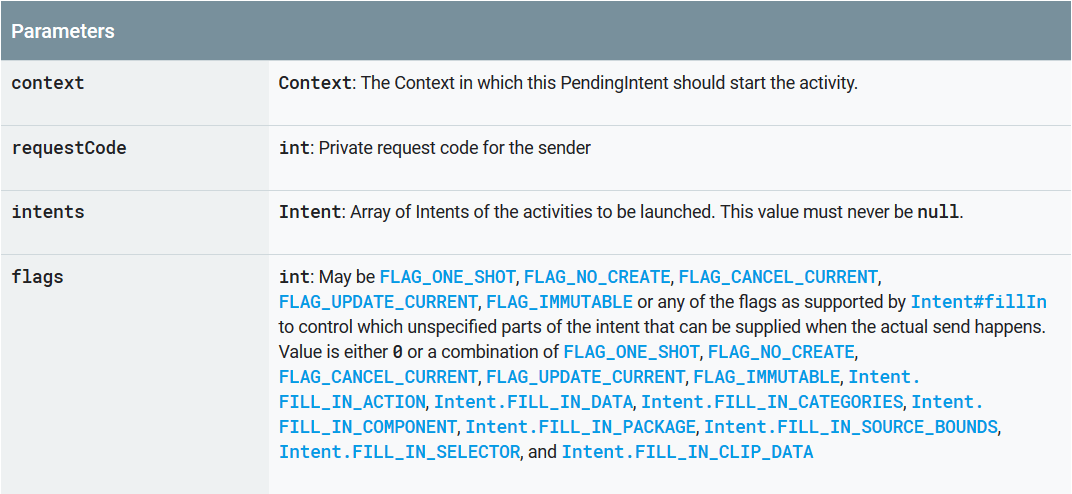
Task: Open the second FLAG_UPDATE_CURRENT link
Action: pos(586,377)
